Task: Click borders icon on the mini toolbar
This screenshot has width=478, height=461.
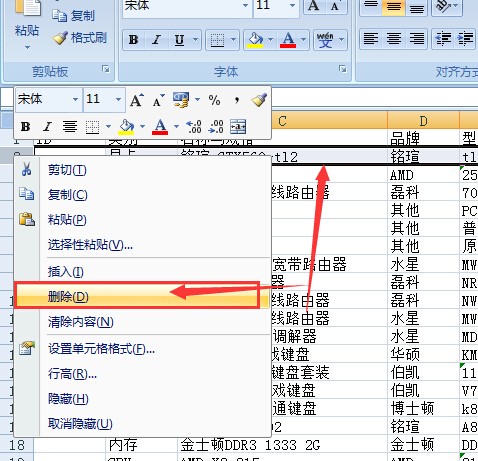Action: (92, 127)
